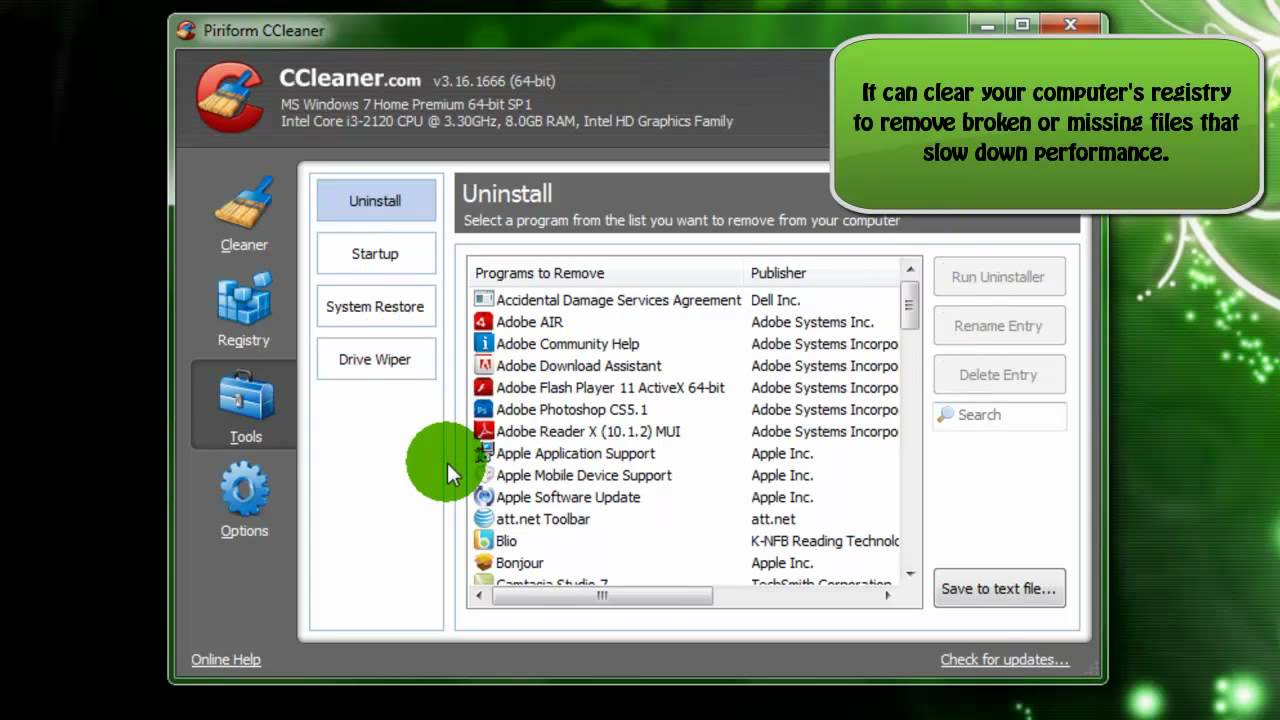
Task: Select Apple Application Support row
Action: (685, 453)
